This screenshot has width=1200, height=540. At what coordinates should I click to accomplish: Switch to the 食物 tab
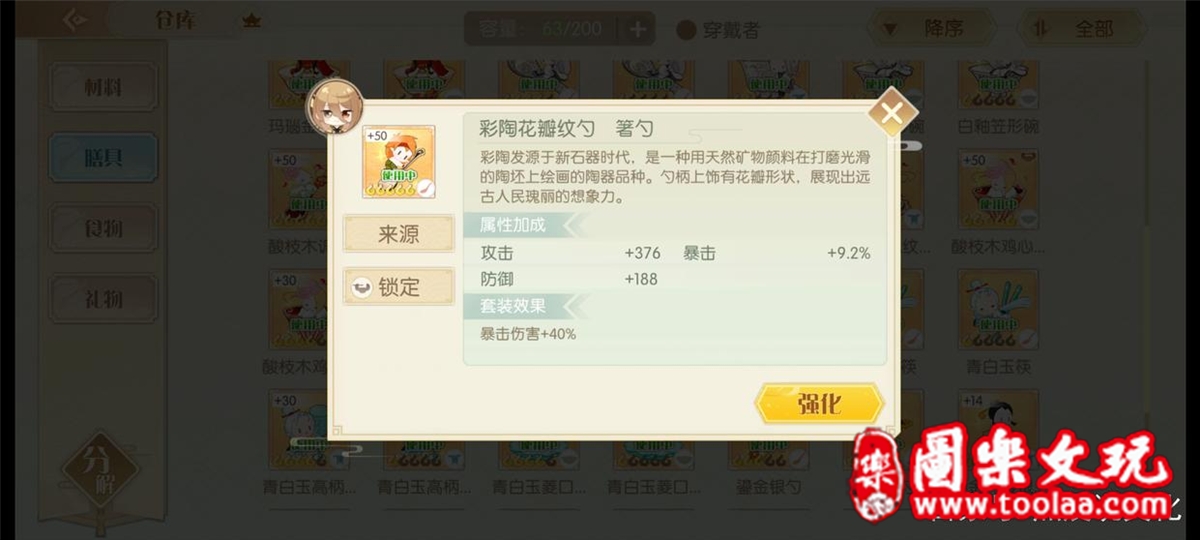point(103,229)
